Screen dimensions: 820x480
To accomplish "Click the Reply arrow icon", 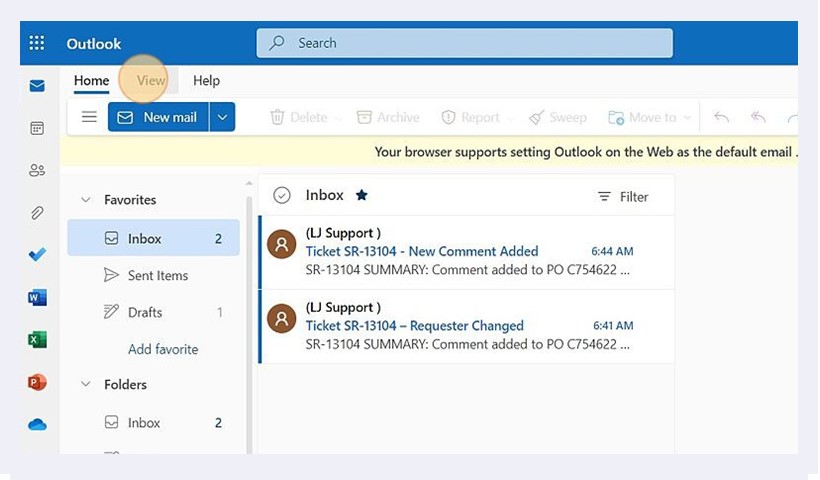I will [x=722, y=117].
